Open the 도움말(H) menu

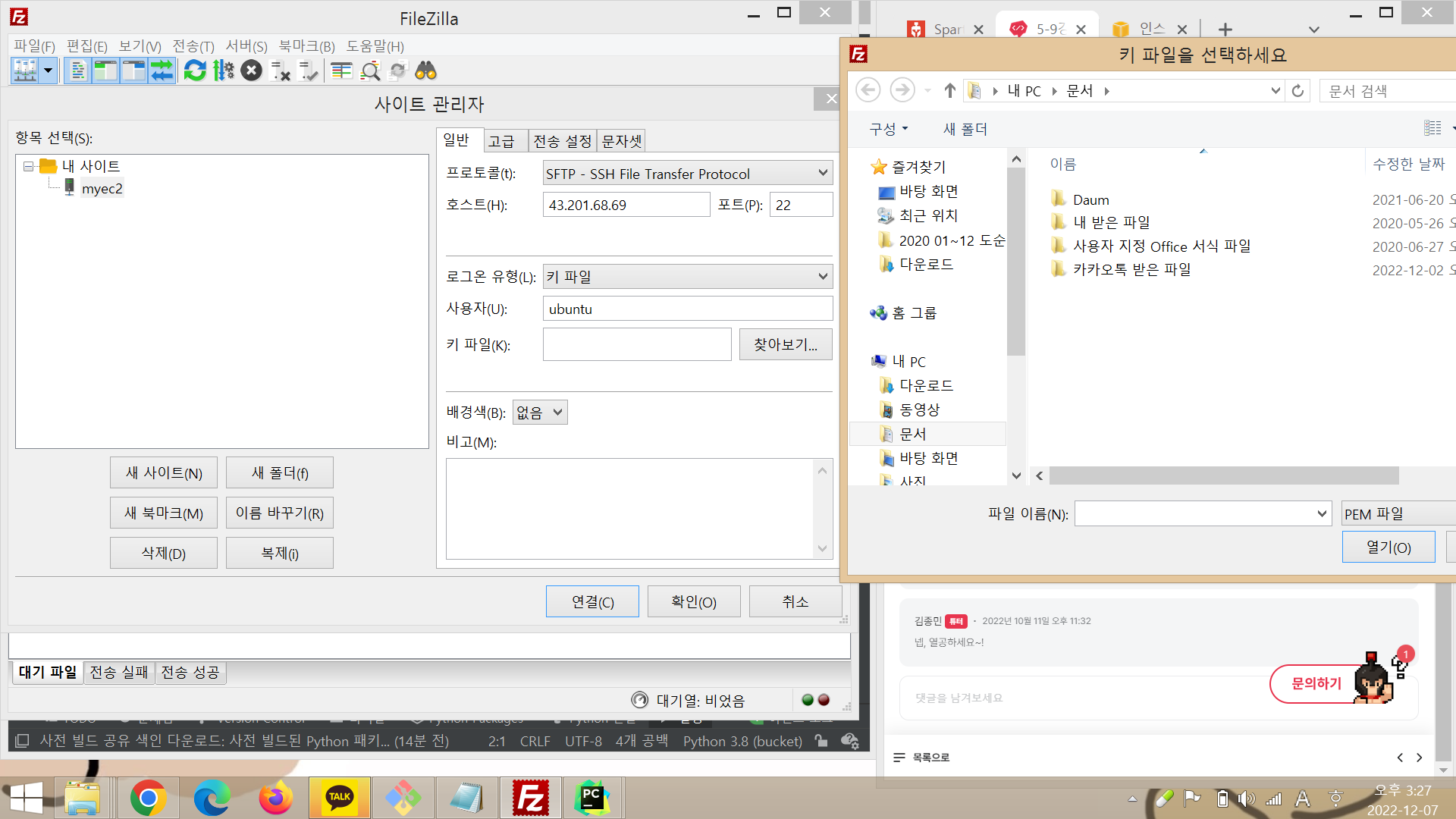(x=375, y=46)
